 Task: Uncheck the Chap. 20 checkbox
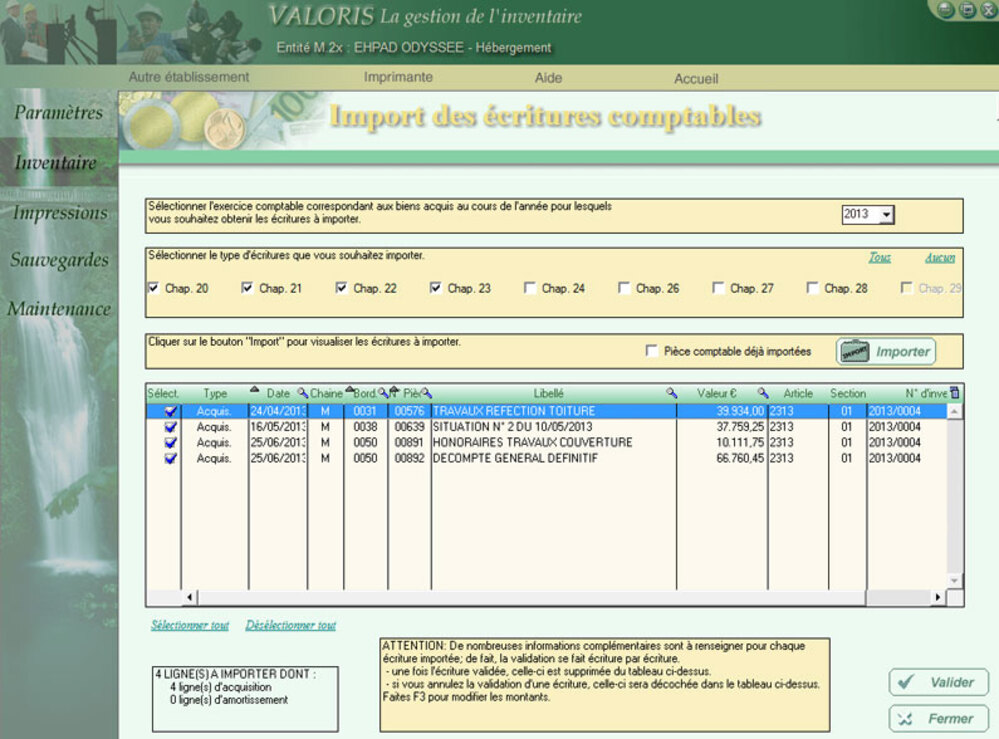[x=154, y=288]
